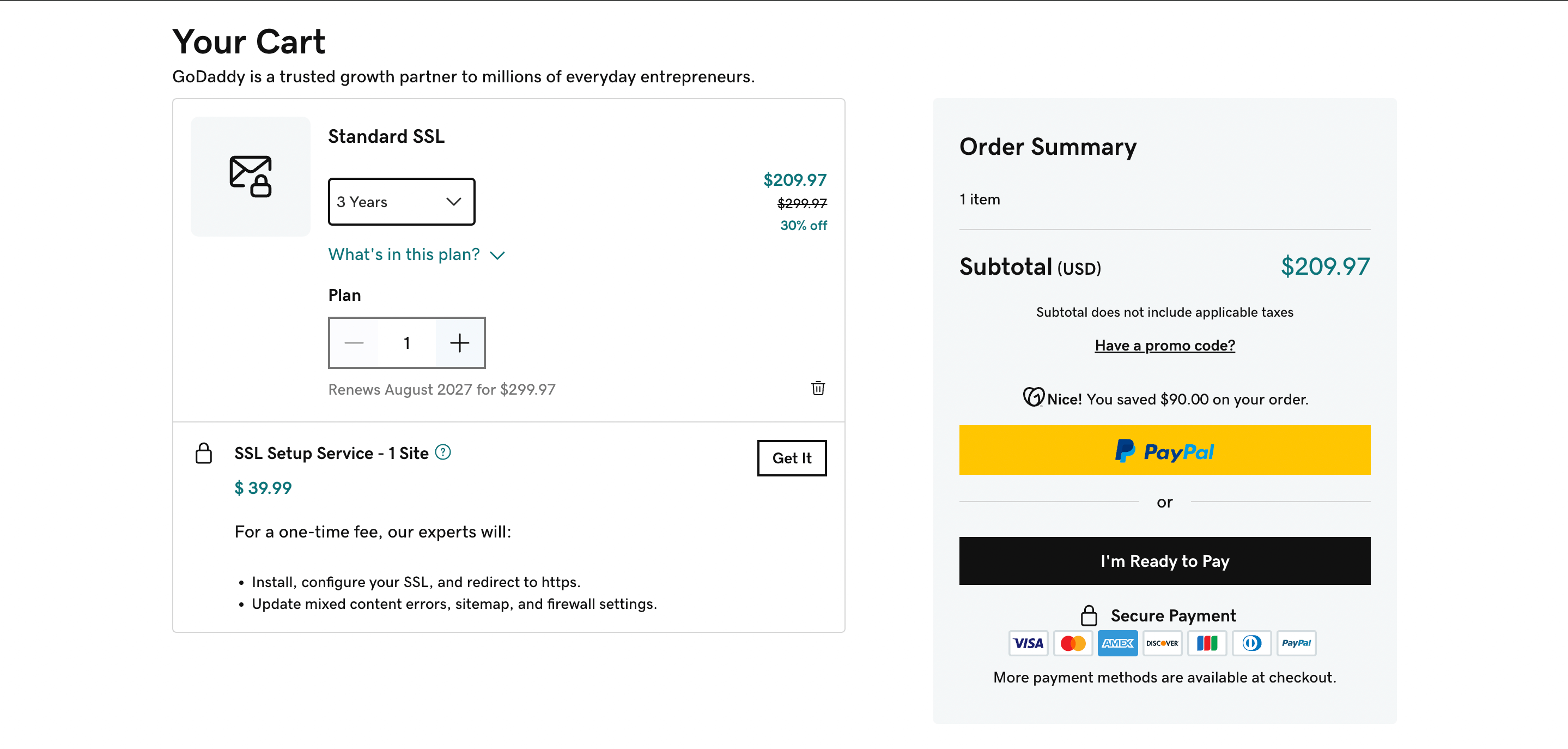The width and height of the screenshot is (1568, 749).
Task: Delete Standard SSL with the trash icon
Action: [x=817, y=389]
